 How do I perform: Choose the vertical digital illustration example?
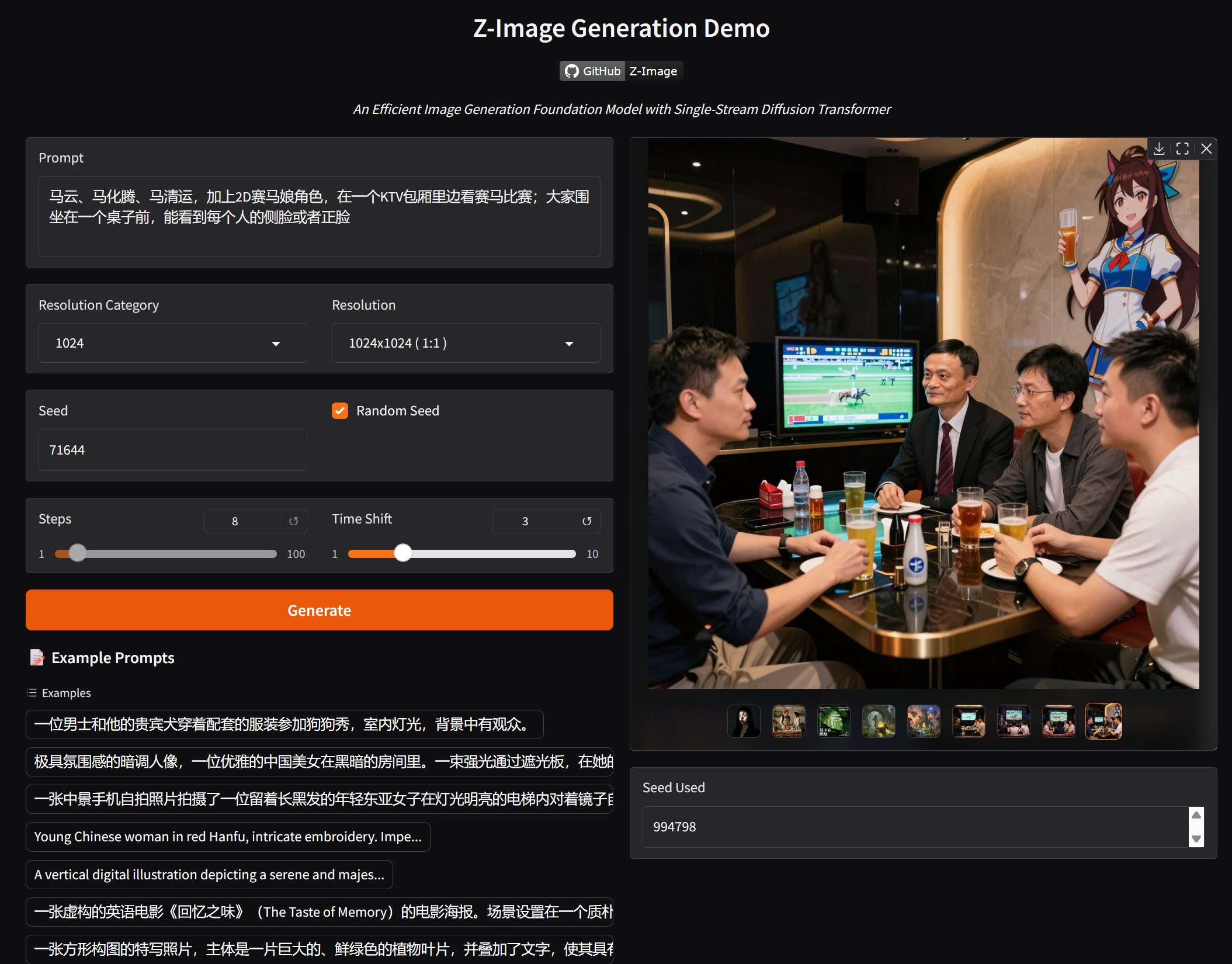point(209,875)
